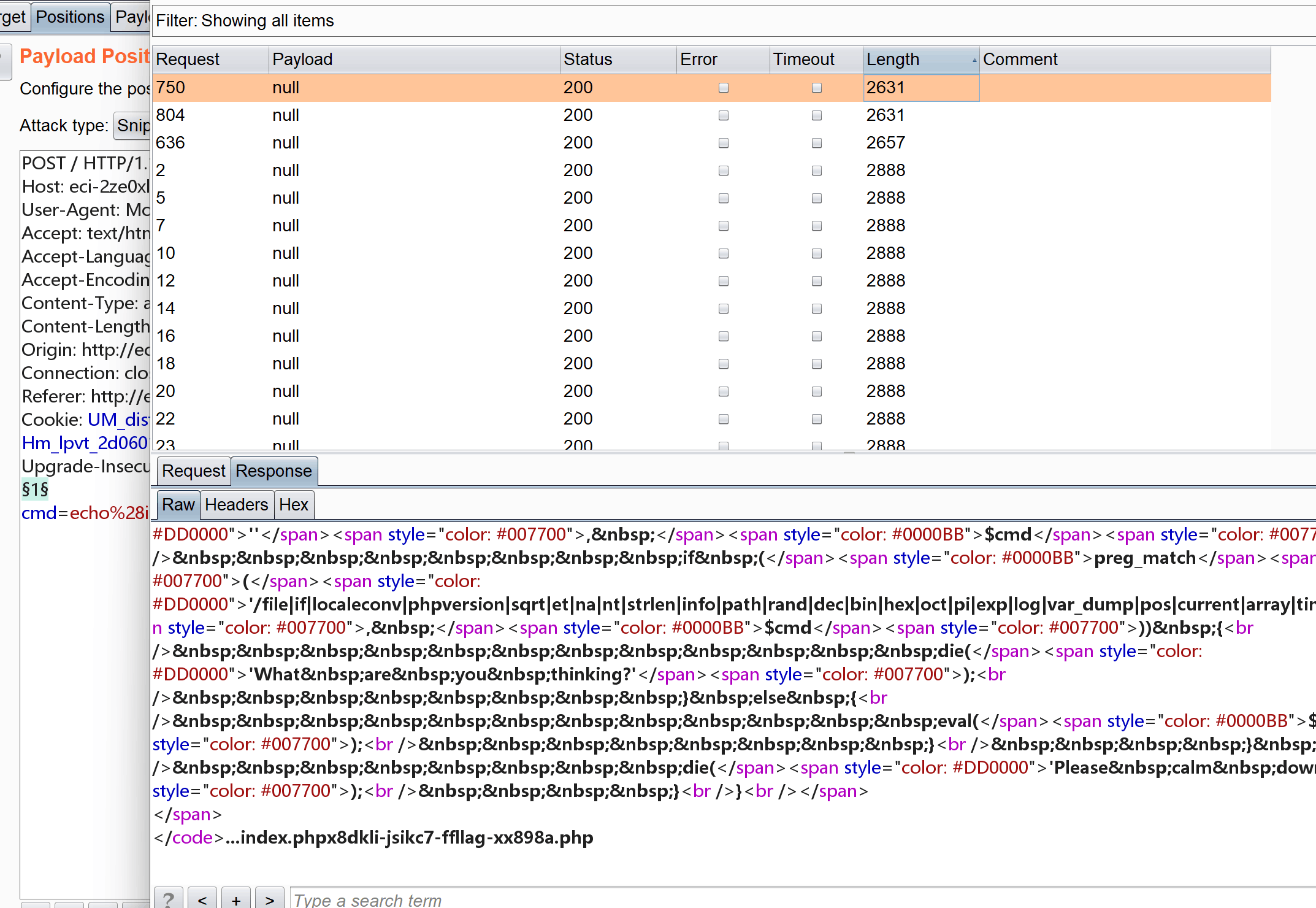
Task: Open the Attack type dropdown
Action: pos(133,126)
